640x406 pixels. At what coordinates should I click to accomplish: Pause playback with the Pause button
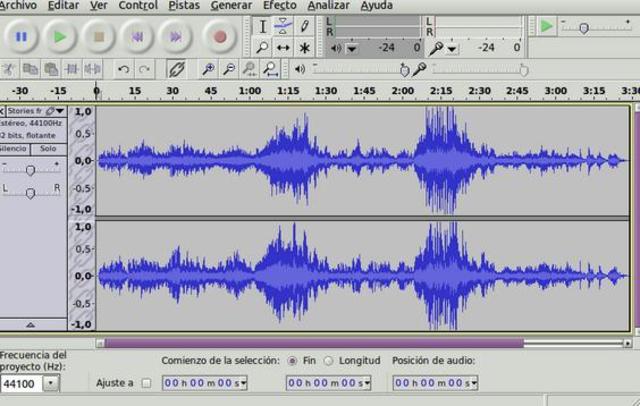click(x=21, y=37)
